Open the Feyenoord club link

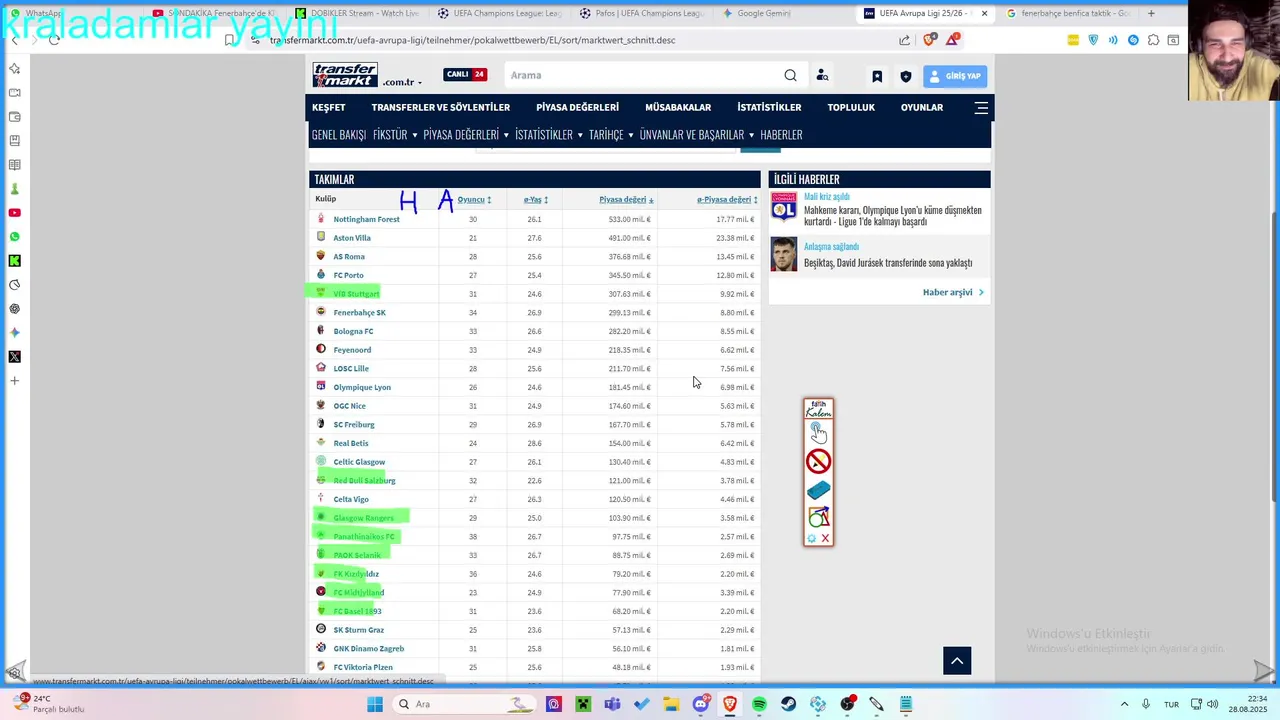(352, 350)
